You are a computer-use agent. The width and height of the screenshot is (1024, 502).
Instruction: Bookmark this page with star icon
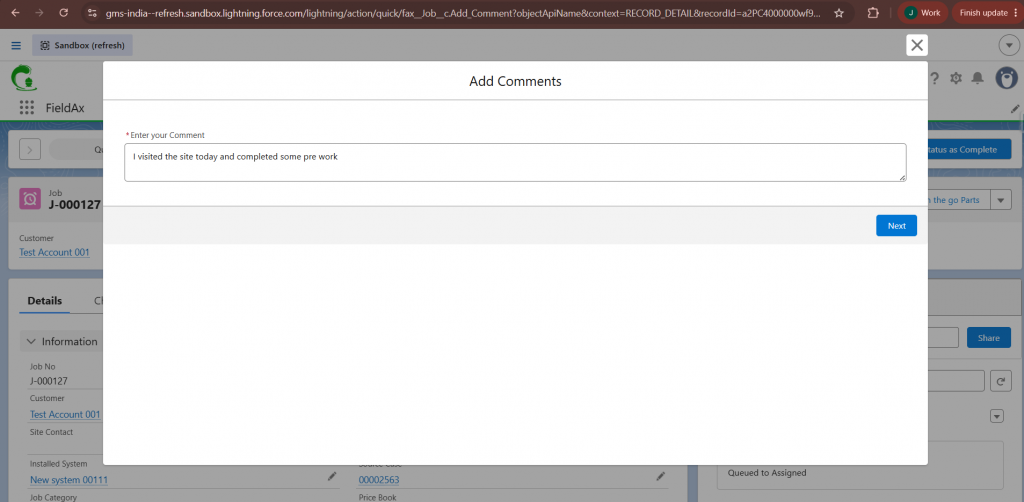click(x=839, y=13)
